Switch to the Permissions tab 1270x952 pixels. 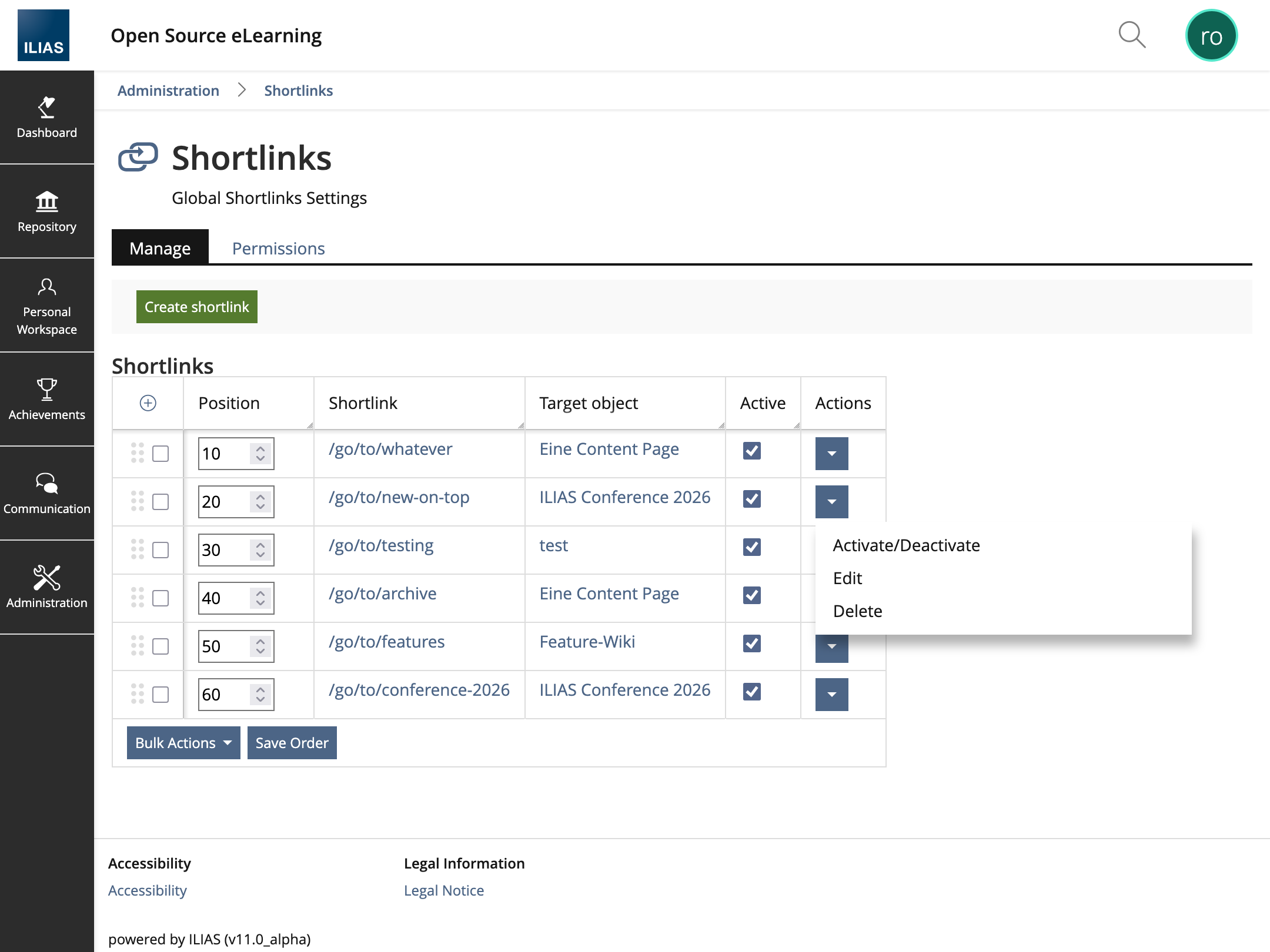[278, 249]
